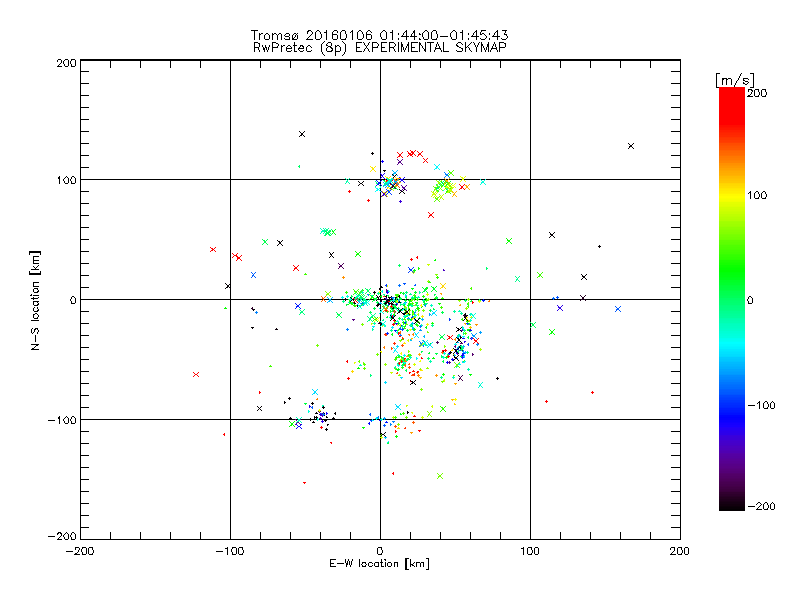Click the green X marker near plot bottom

[x=440, y=476]
